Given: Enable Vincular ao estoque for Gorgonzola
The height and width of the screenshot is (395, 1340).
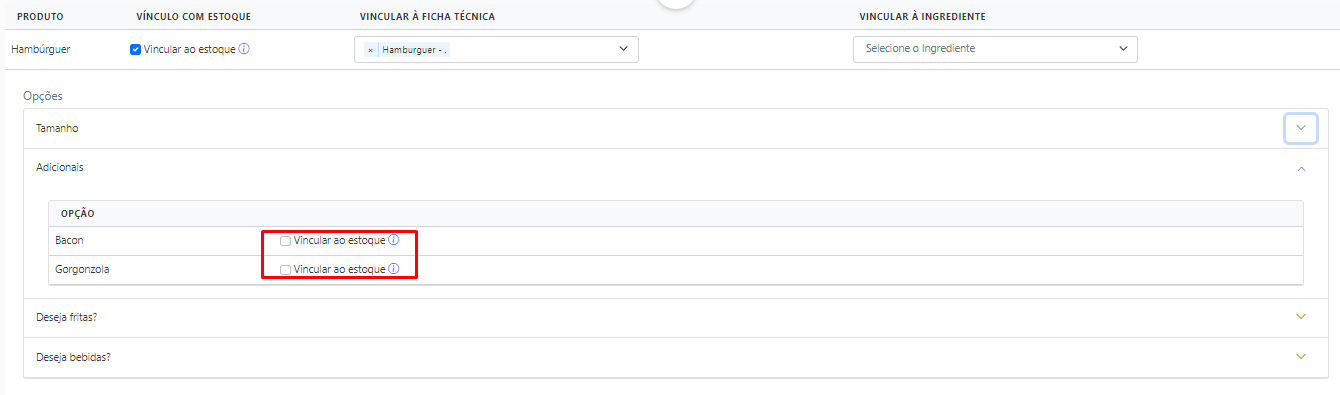Looking at the screenshot, I should pyautogui.click(x=286, y=270).
